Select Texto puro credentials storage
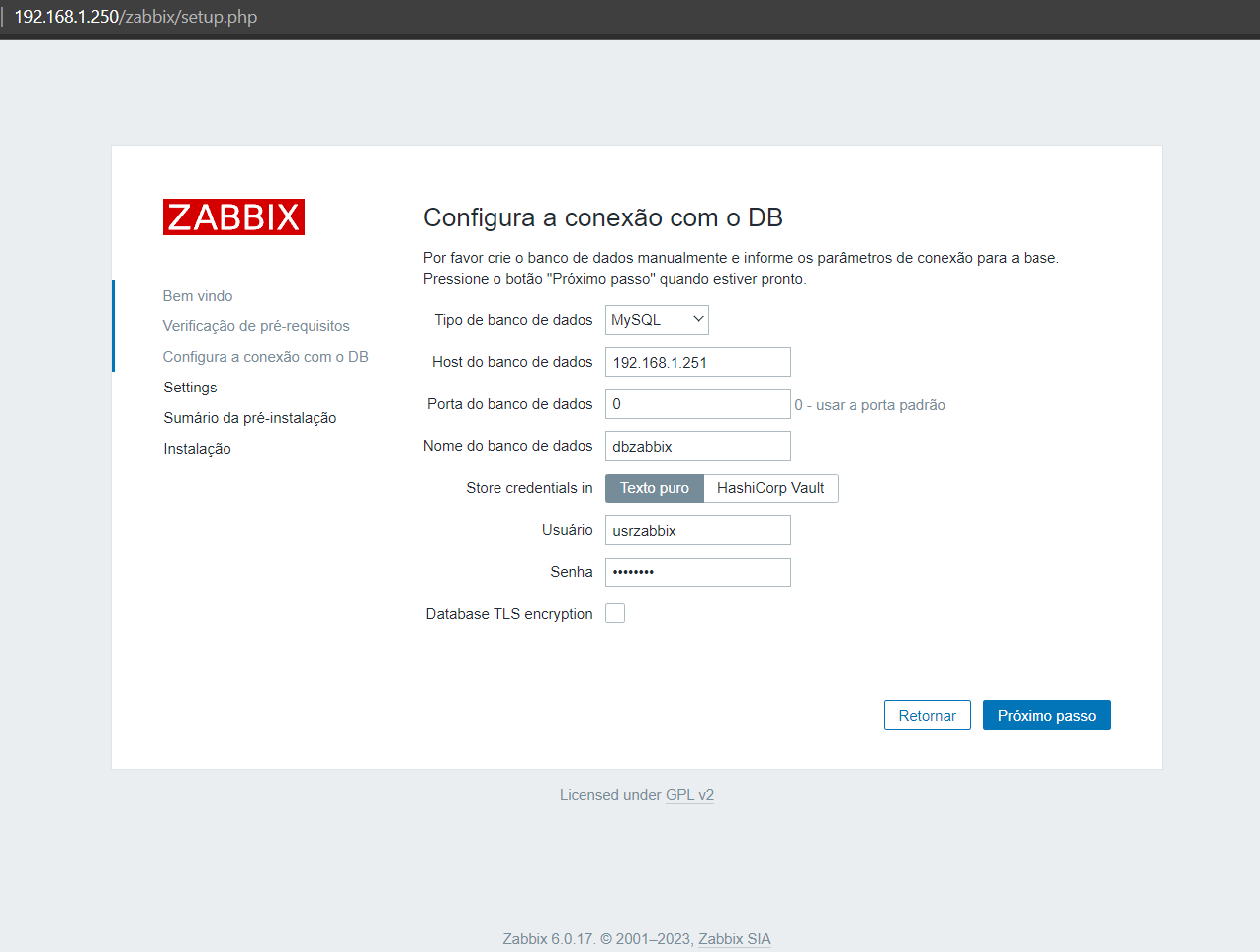This screenshot has width=1260, height=952. pos(655,488)
